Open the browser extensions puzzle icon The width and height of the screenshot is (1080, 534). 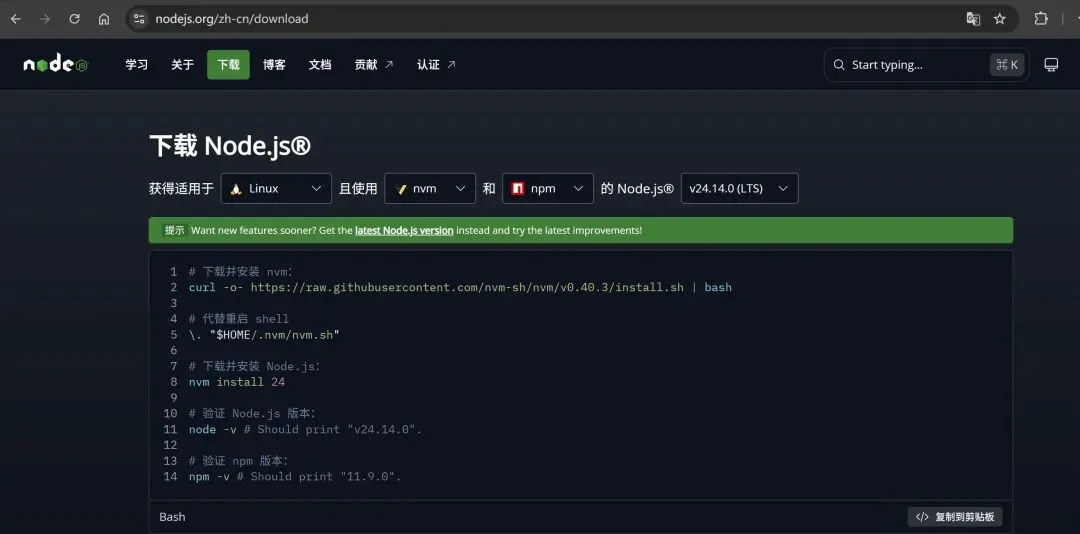coord(1041,19)
